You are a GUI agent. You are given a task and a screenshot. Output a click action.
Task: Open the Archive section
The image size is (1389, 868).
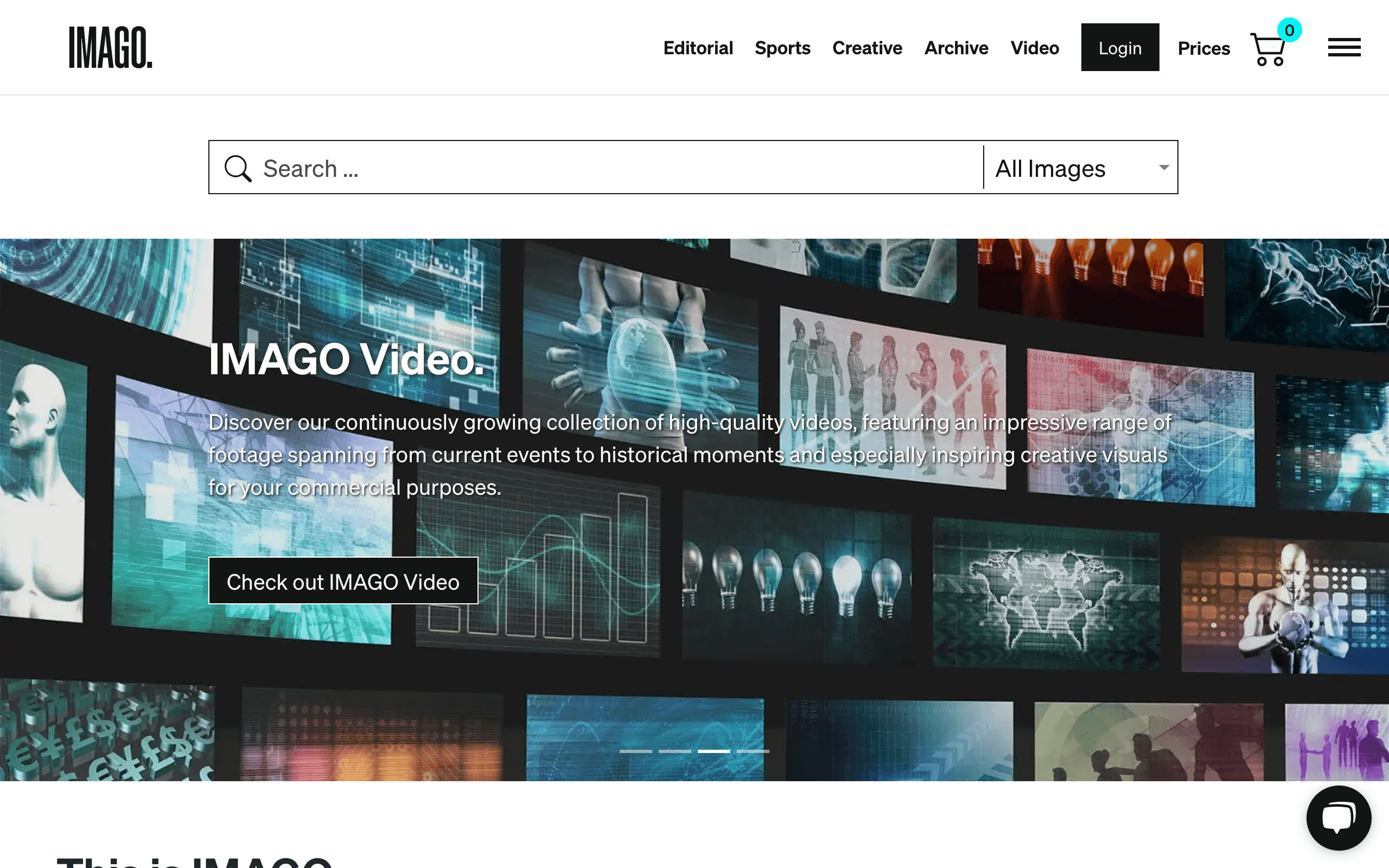click(x=956, y=48)
